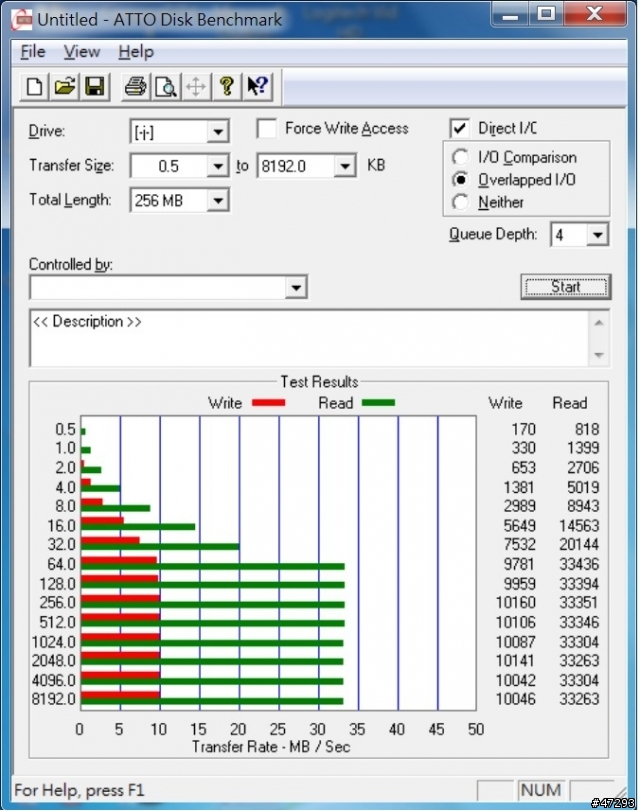This screenshot has height=811, width=640.
Task: Click inside the Description text box
Action: click(309, 338)
